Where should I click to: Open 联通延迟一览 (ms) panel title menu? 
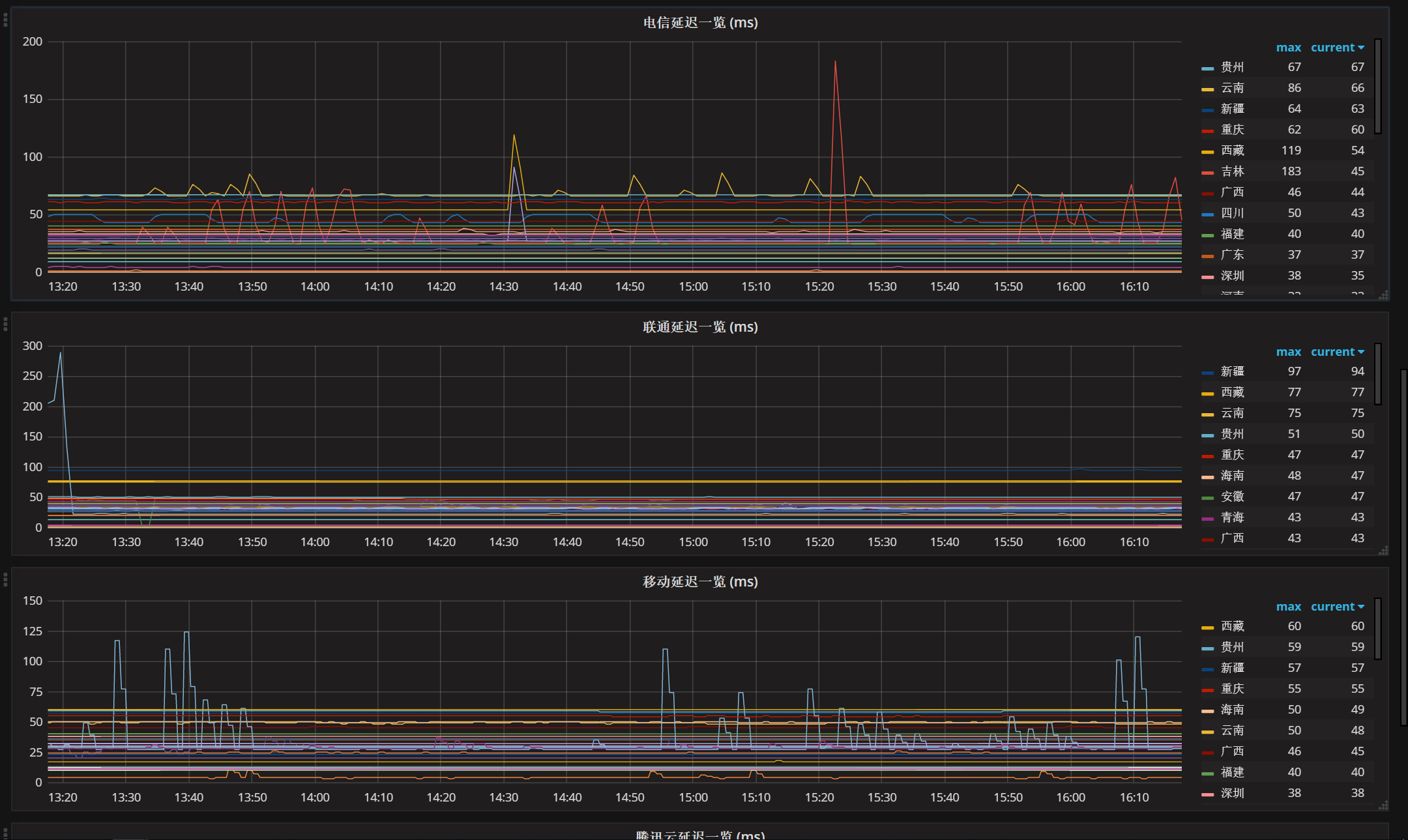(700, 327)
